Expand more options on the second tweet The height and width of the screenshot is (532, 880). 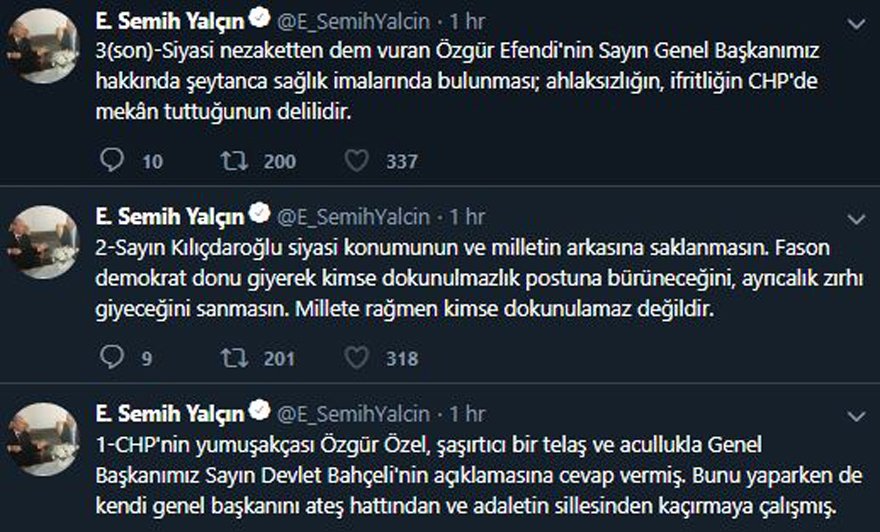tap(856, 217)
